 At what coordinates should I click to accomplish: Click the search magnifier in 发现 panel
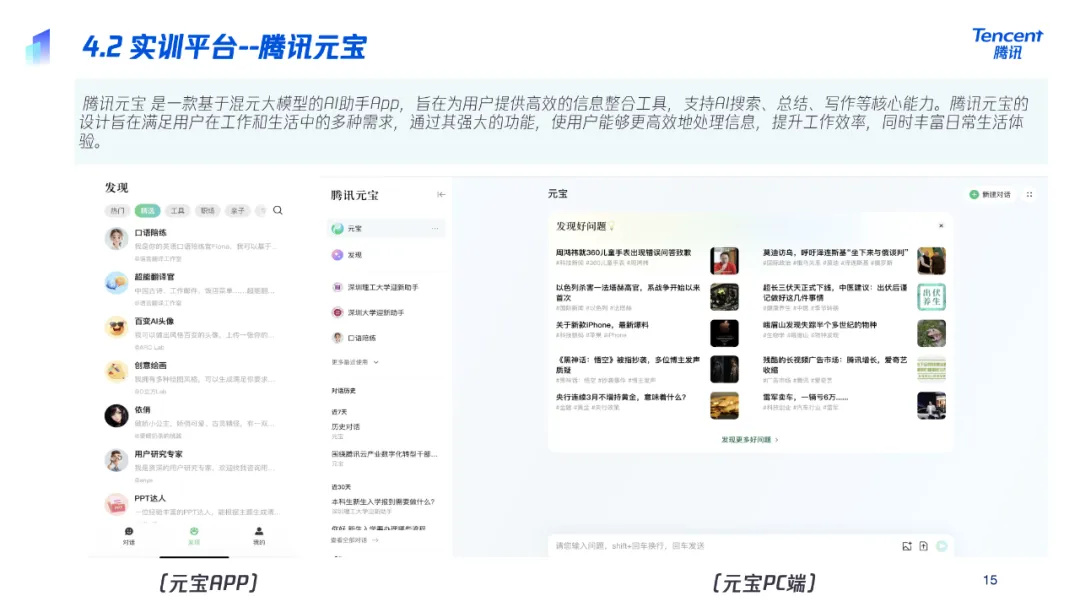(278, 210)
